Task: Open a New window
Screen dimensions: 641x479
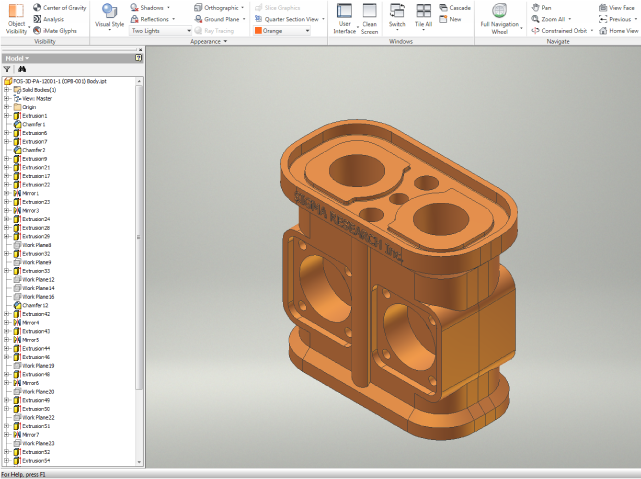Action: [x=450, y=19]
